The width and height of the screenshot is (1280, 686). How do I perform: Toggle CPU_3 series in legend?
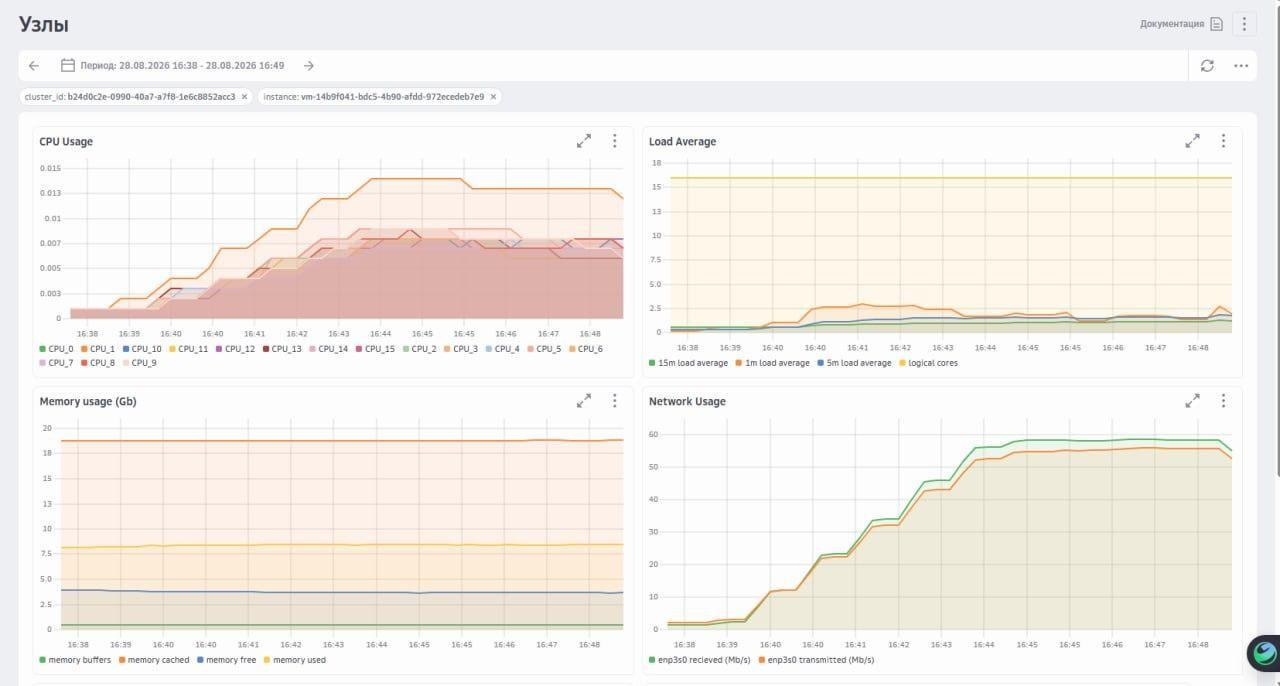[460, 349]
